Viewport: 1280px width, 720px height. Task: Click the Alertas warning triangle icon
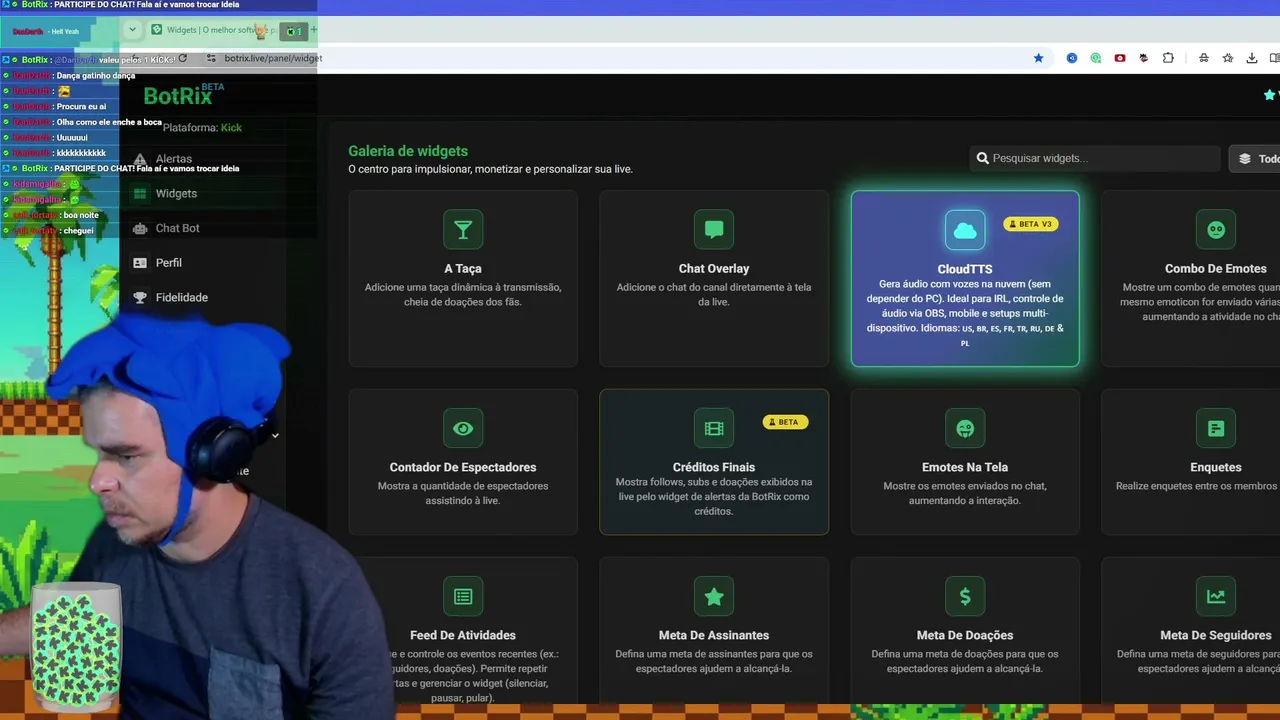point(140,159)
